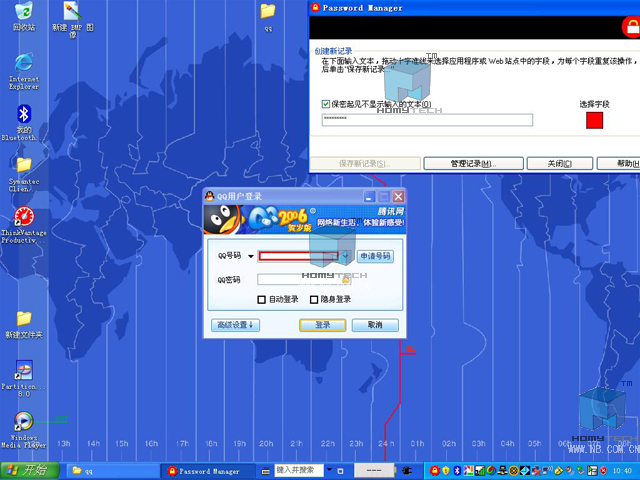Open ThinkVantage Productivity desktop icon
640x480 pixels.
tap(23, 217)
